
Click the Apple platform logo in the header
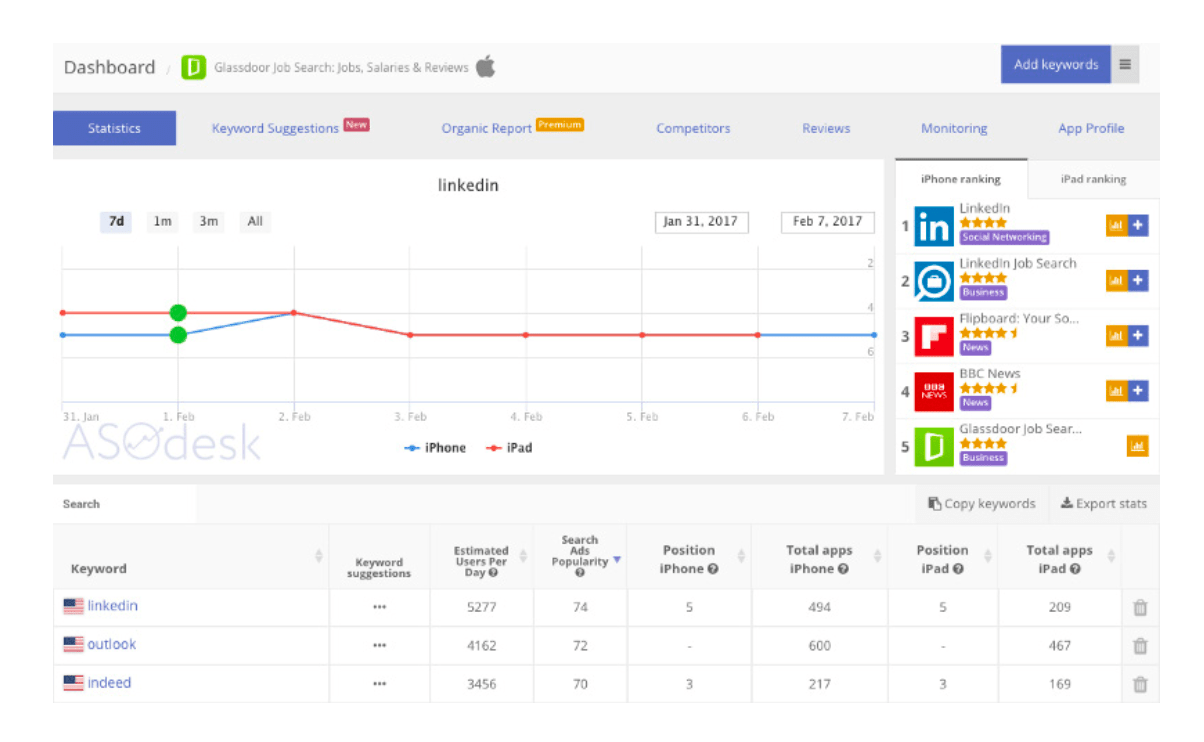(x=485, y=67)
